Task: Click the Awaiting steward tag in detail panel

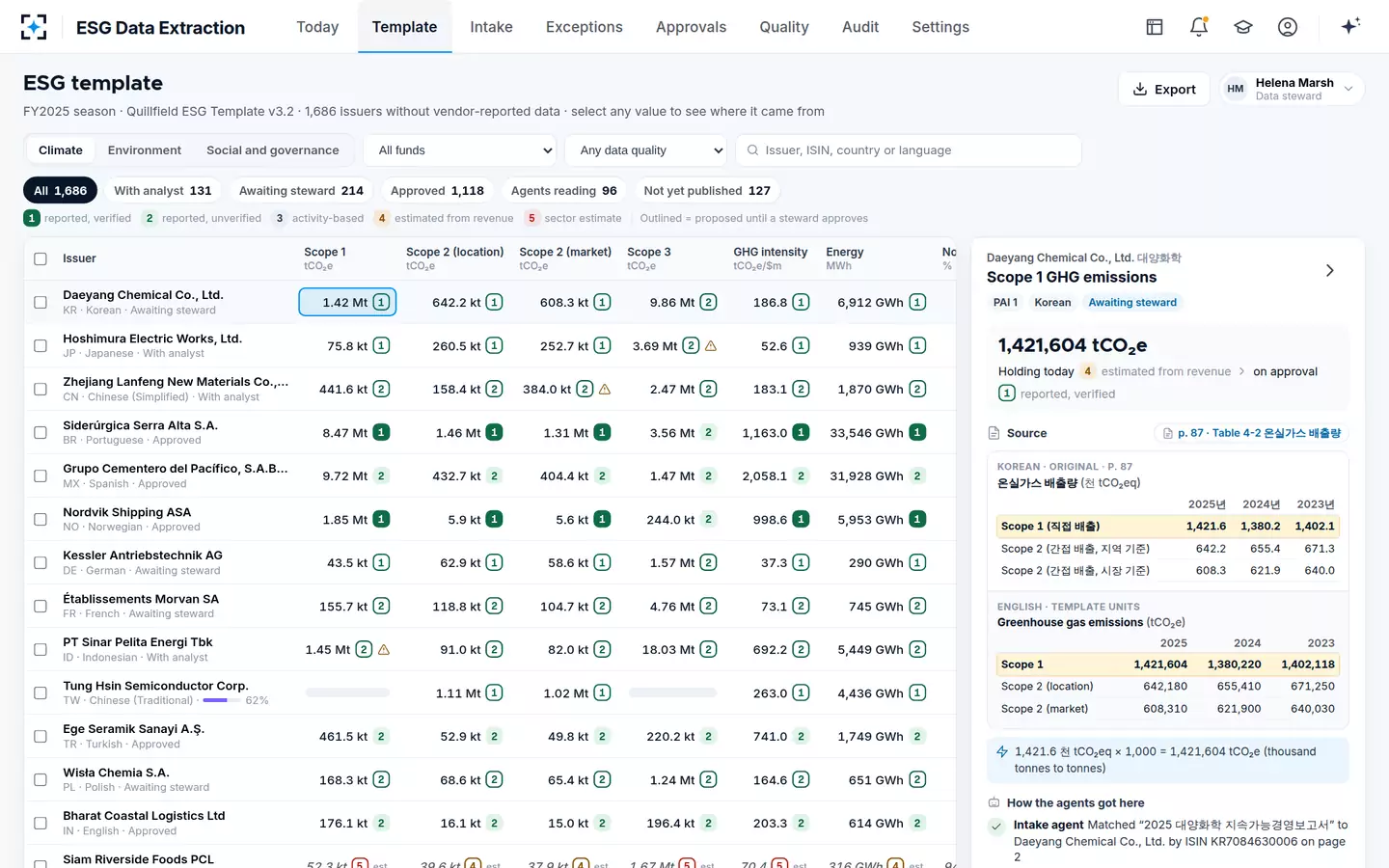Action: [x=1132, y=303]
